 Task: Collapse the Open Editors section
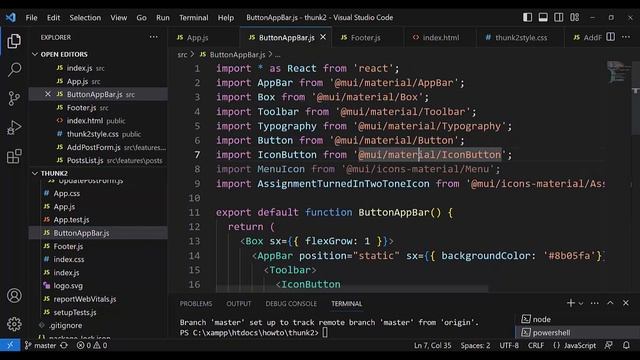point(64,54)
